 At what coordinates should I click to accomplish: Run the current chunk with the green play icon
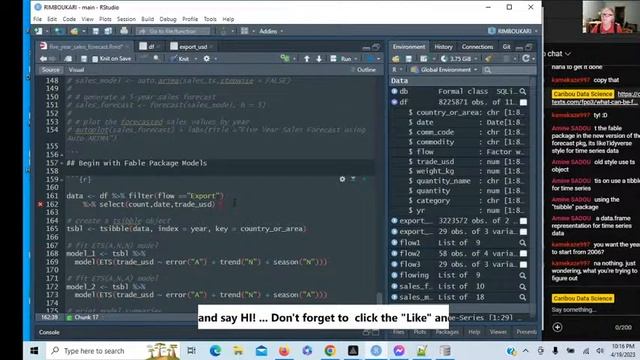pos(364,179)
